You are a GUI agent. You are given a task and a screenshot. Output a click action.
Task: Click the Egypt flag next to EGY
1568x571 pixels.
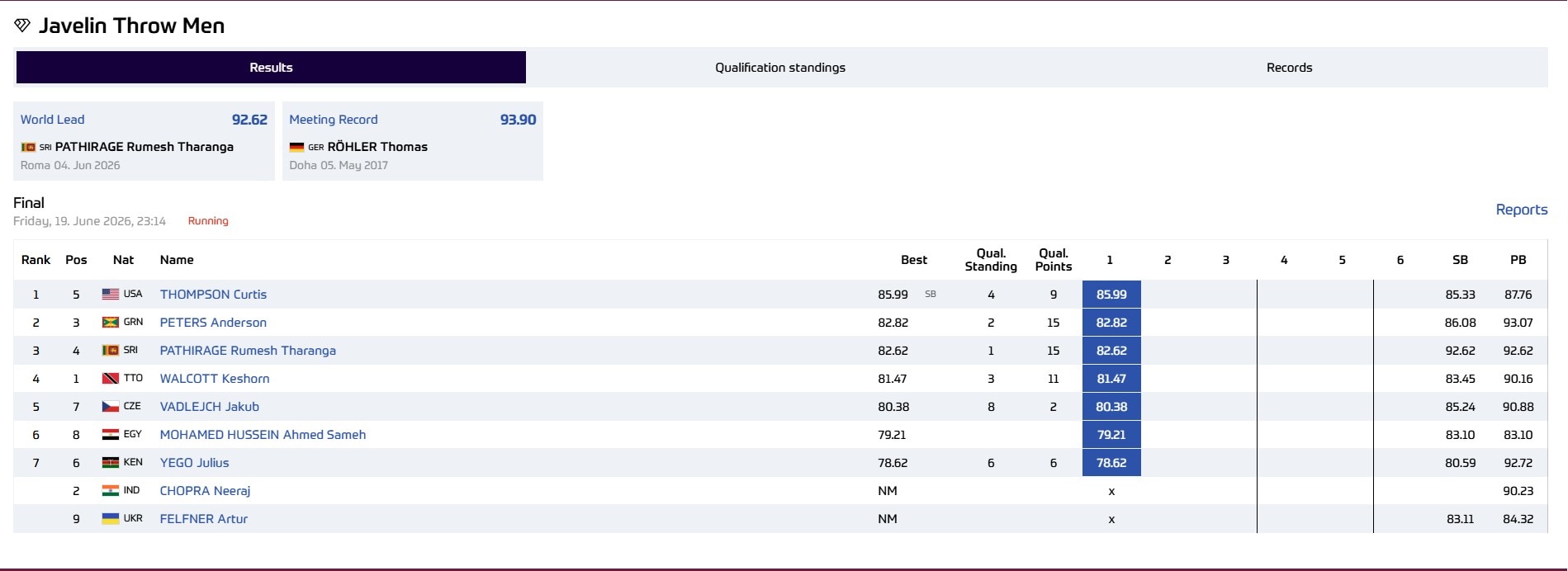[x=111, y=434]
